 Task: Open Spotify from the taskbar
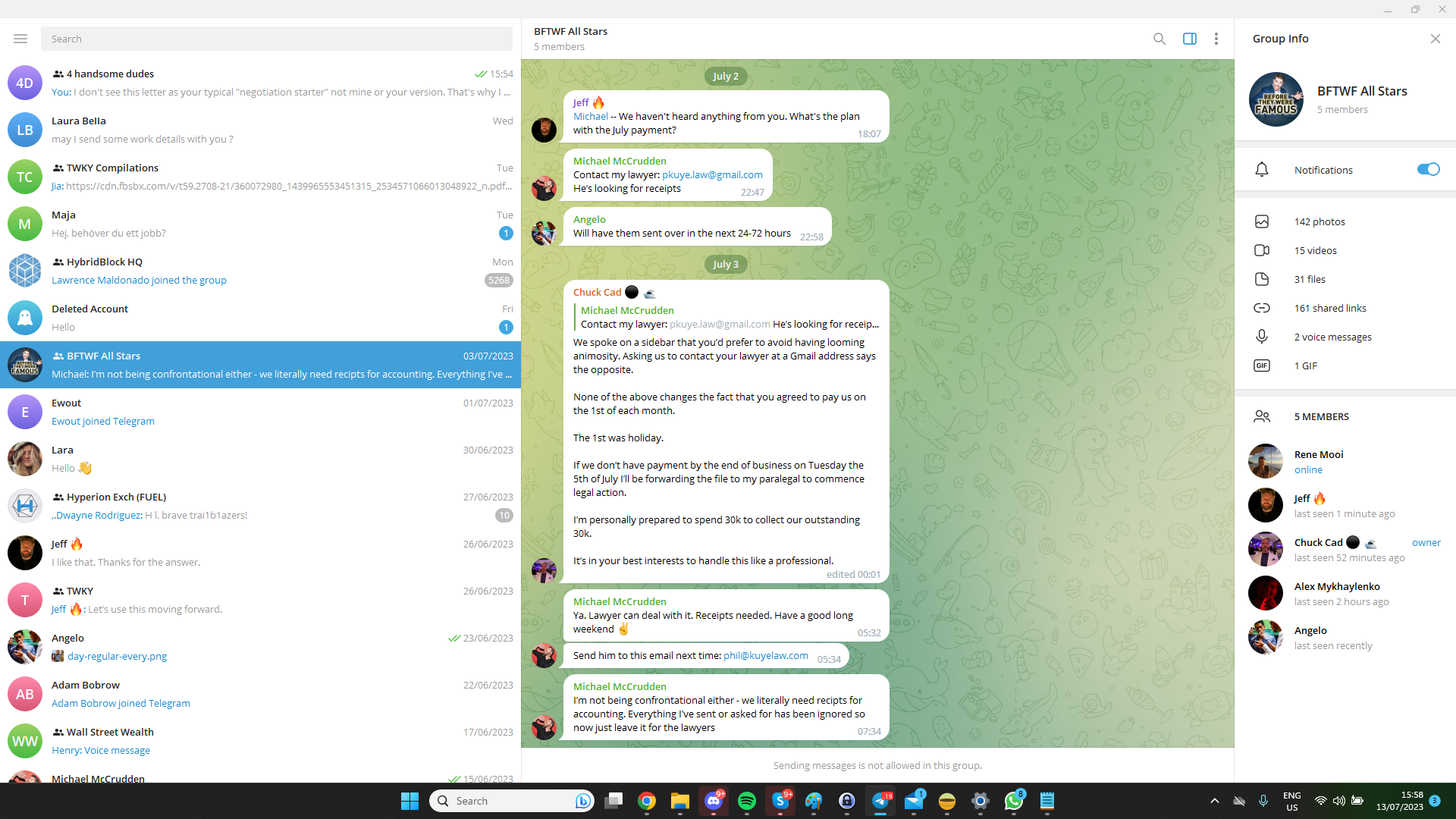[746, 801]
